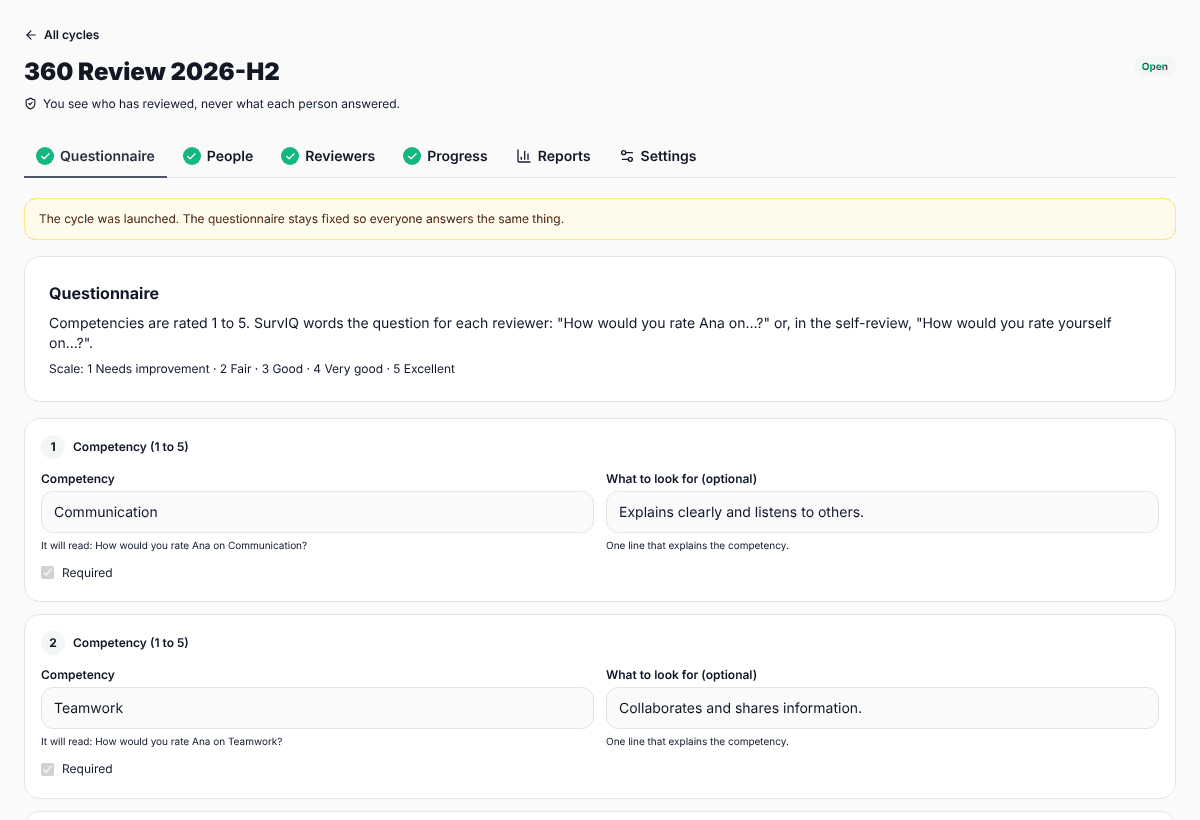
Task: Open the Progress tab
Action: tap(445, 156)
